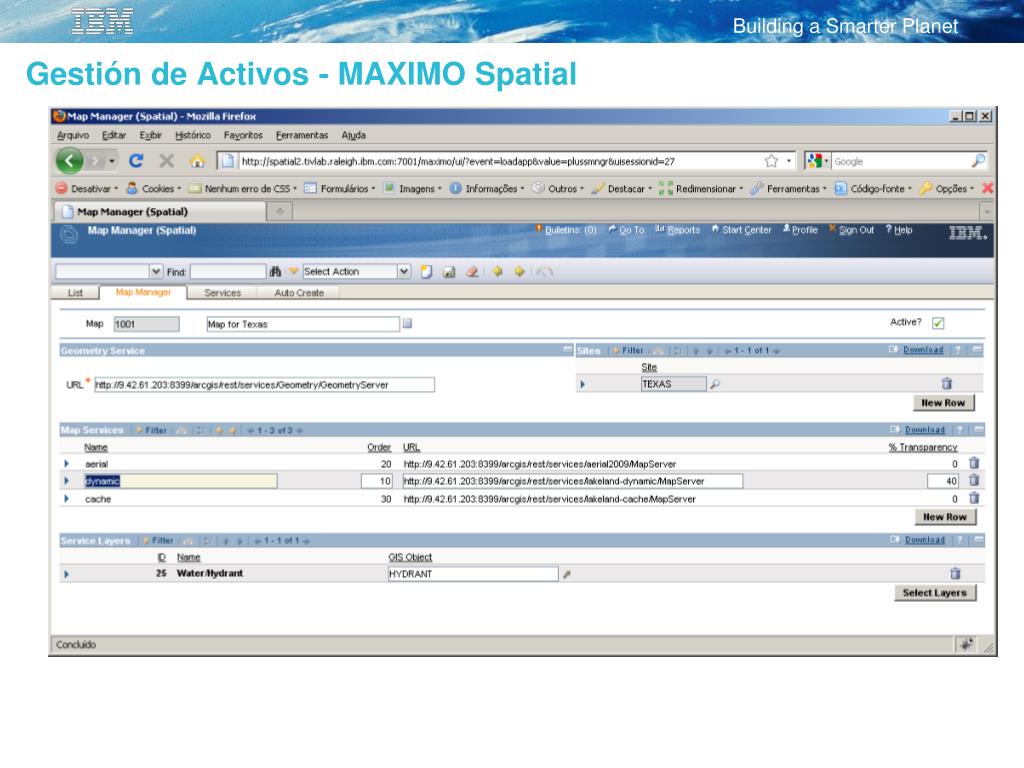Click New Row button under Map Services
The width and height of the screenshot is (1024, 768).
(944, 517)
